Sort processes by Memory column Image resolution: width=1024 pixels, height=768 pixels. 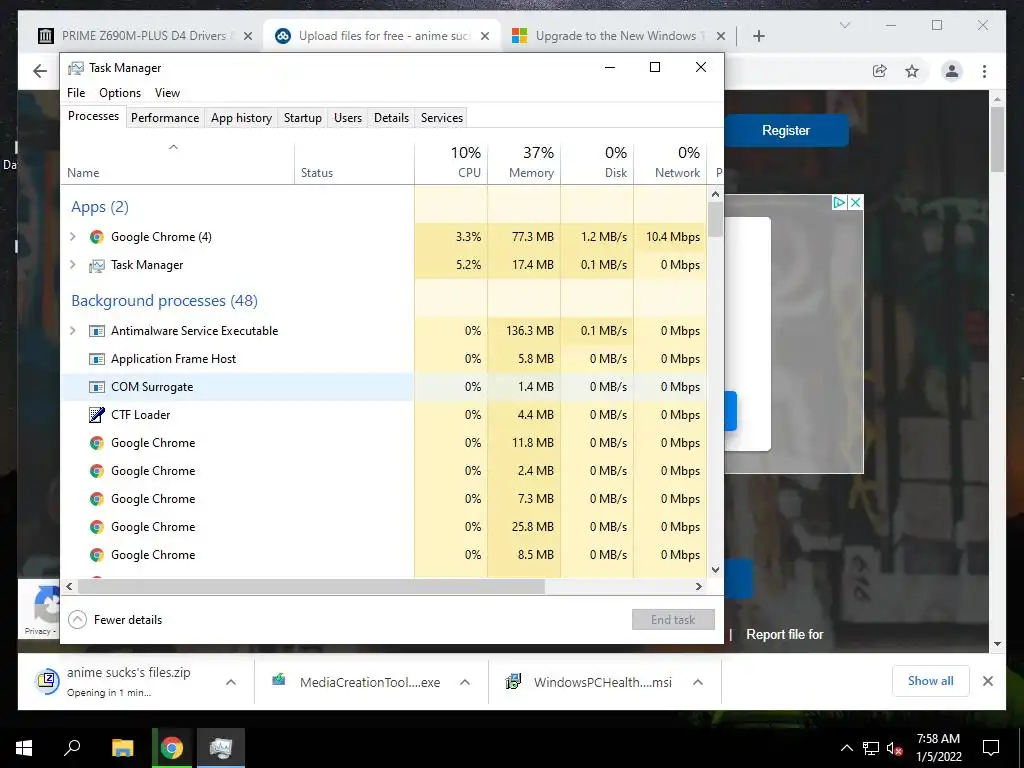[x=524, y=162]
